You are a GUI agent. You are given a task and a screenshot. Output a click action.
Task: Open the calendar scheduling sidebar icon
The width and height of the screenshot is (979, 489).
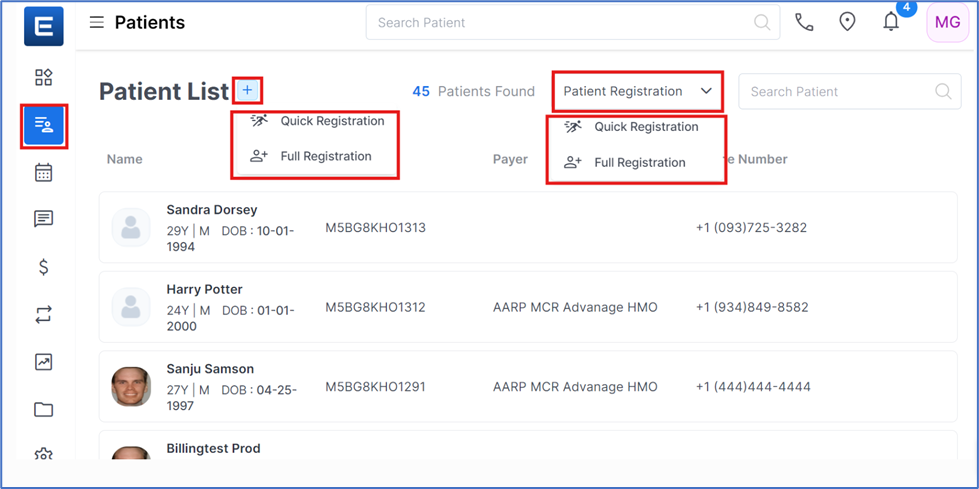43,173
